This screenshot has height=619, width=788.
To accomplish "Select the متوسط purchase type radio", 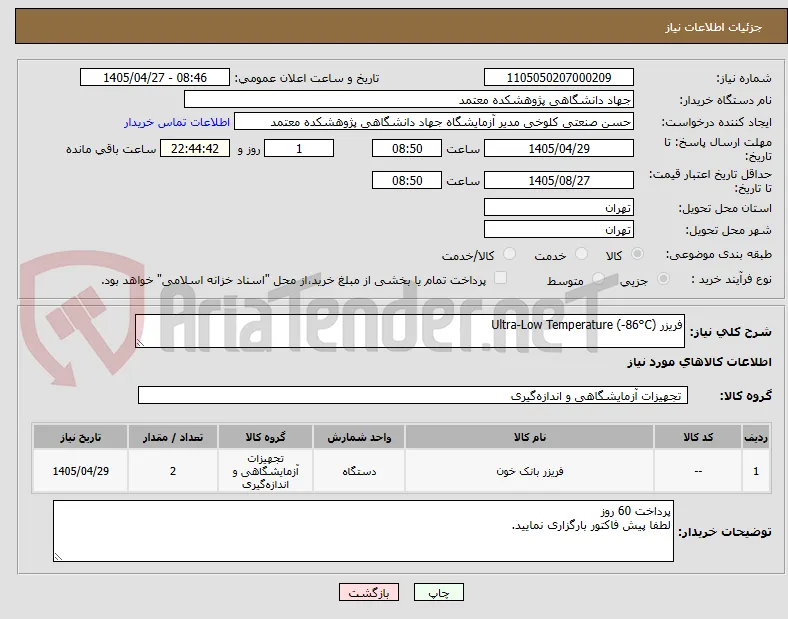I will tap(598, 279).
